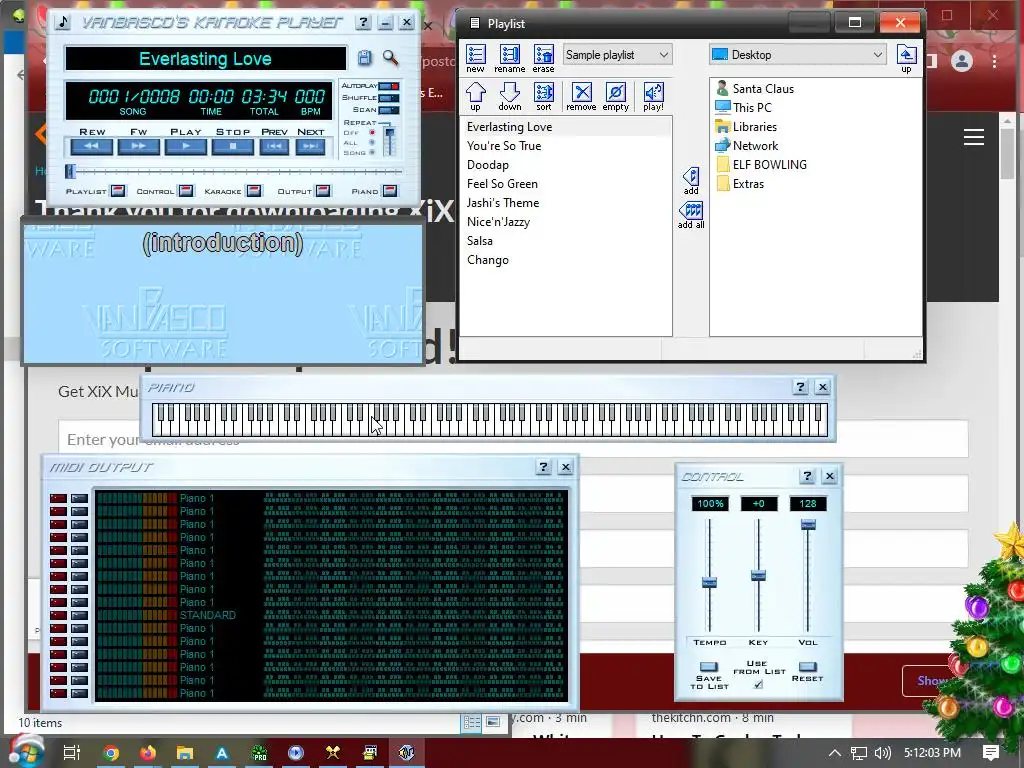
Task: Click the Rew rewind button
Action: (x=91, y=146)
